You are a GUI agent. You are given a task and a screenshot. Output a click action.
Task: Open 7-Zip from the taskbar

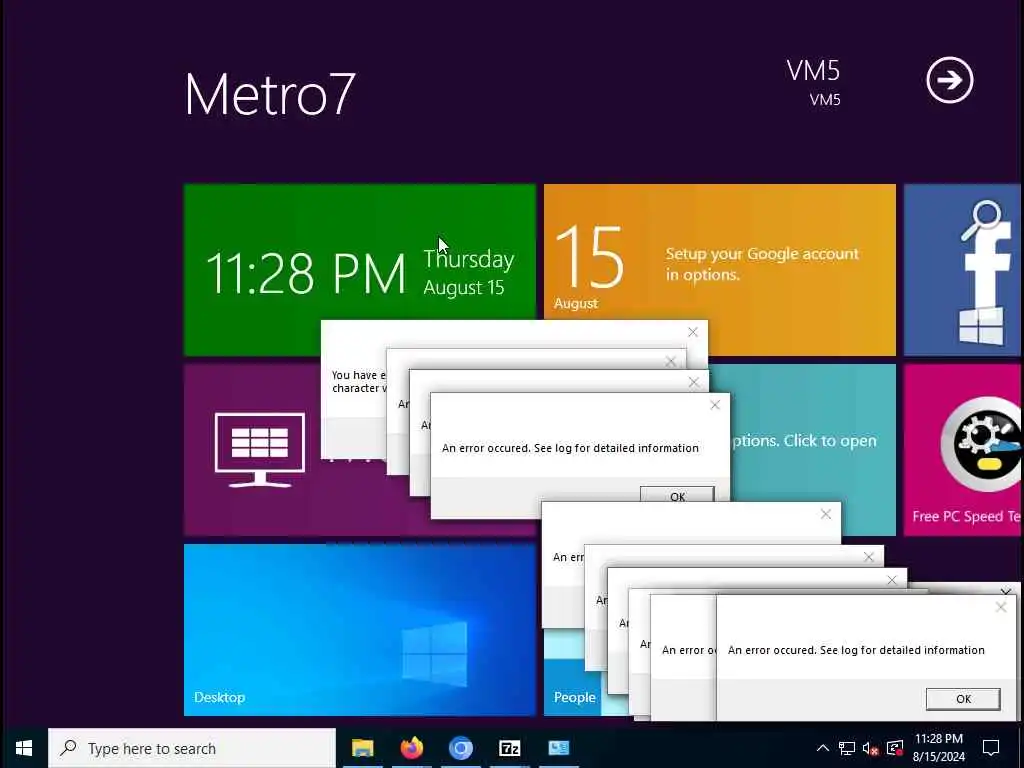point(509,748)
